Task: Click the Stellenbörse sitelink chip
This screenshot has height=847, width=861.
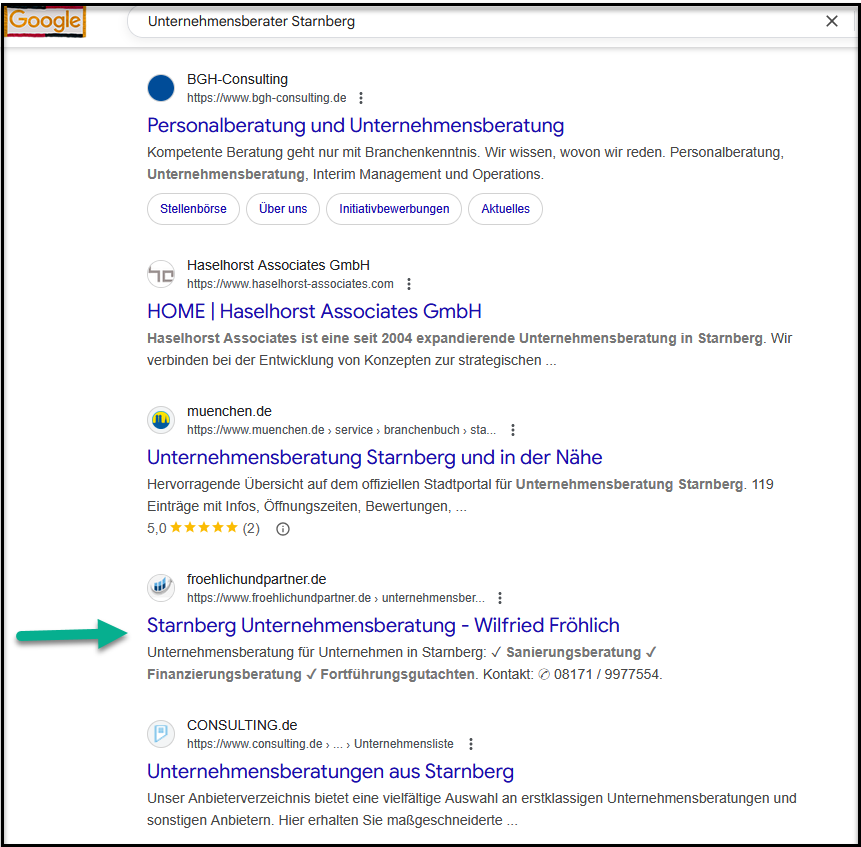Action: pyautogui.click(x=193, y=209)
